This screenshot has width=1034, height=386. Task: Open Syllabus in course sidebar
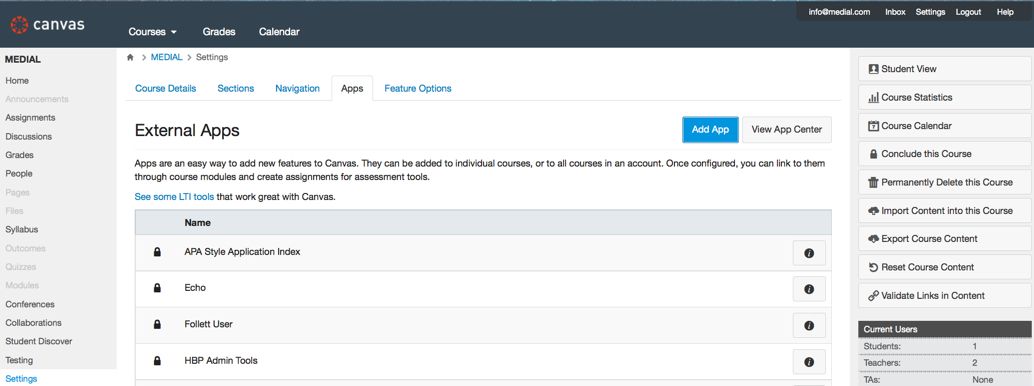(x=22, y=230)
